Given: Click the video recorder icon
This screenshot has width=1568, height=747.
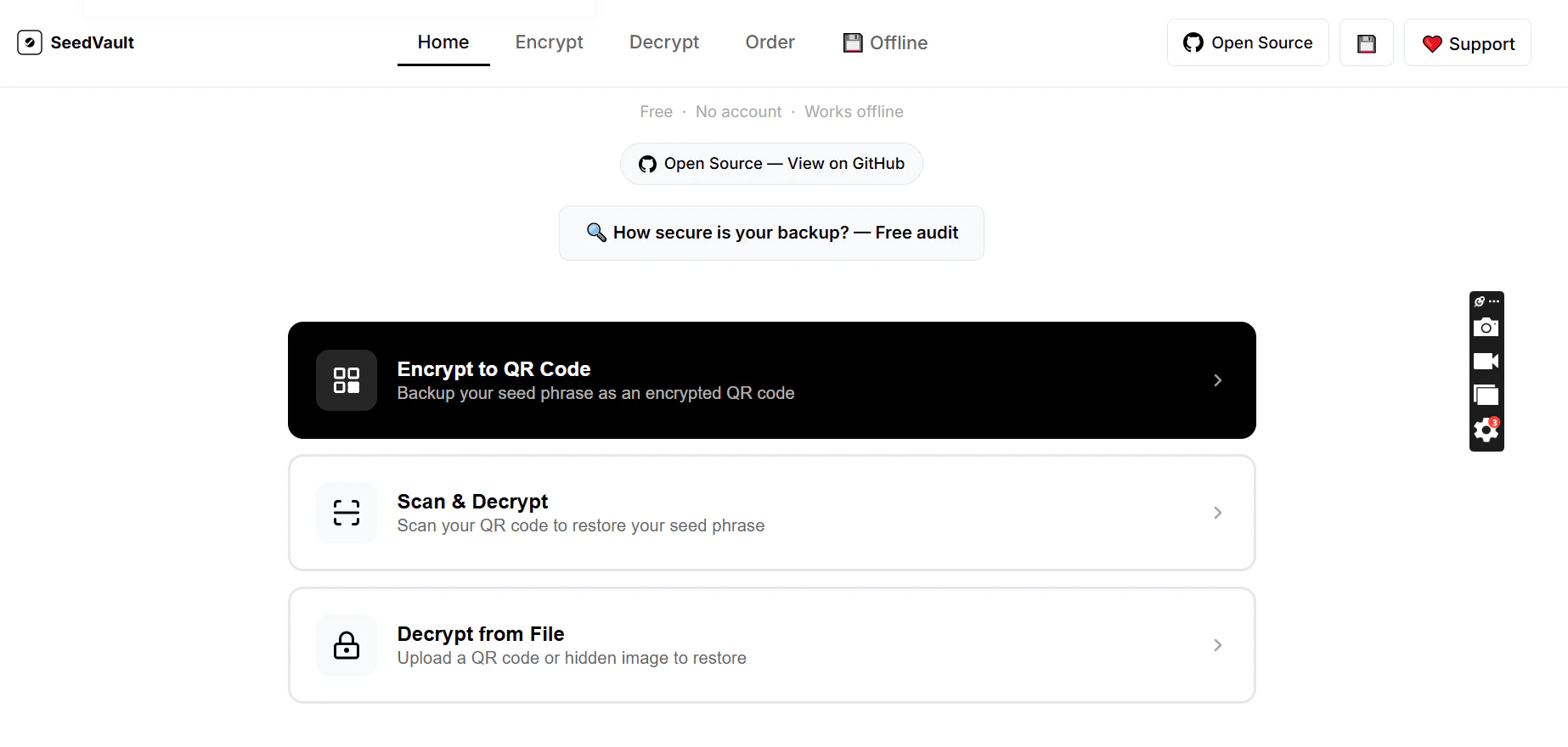Looking at the screenshot, I should [x=1486, y=362].
